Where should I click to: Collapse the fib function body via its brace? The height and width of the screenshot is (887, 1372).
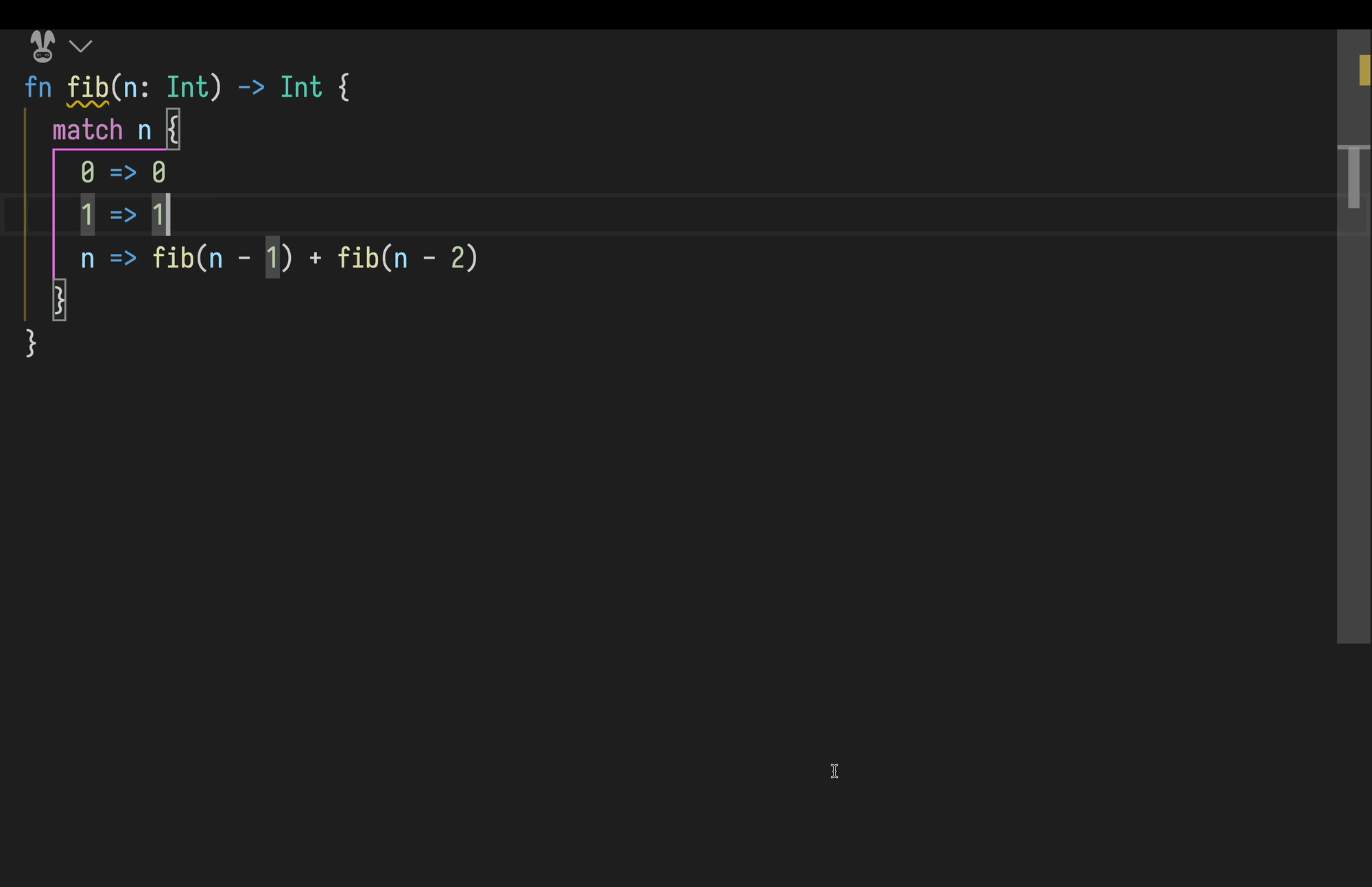click(x=343, y=87)
